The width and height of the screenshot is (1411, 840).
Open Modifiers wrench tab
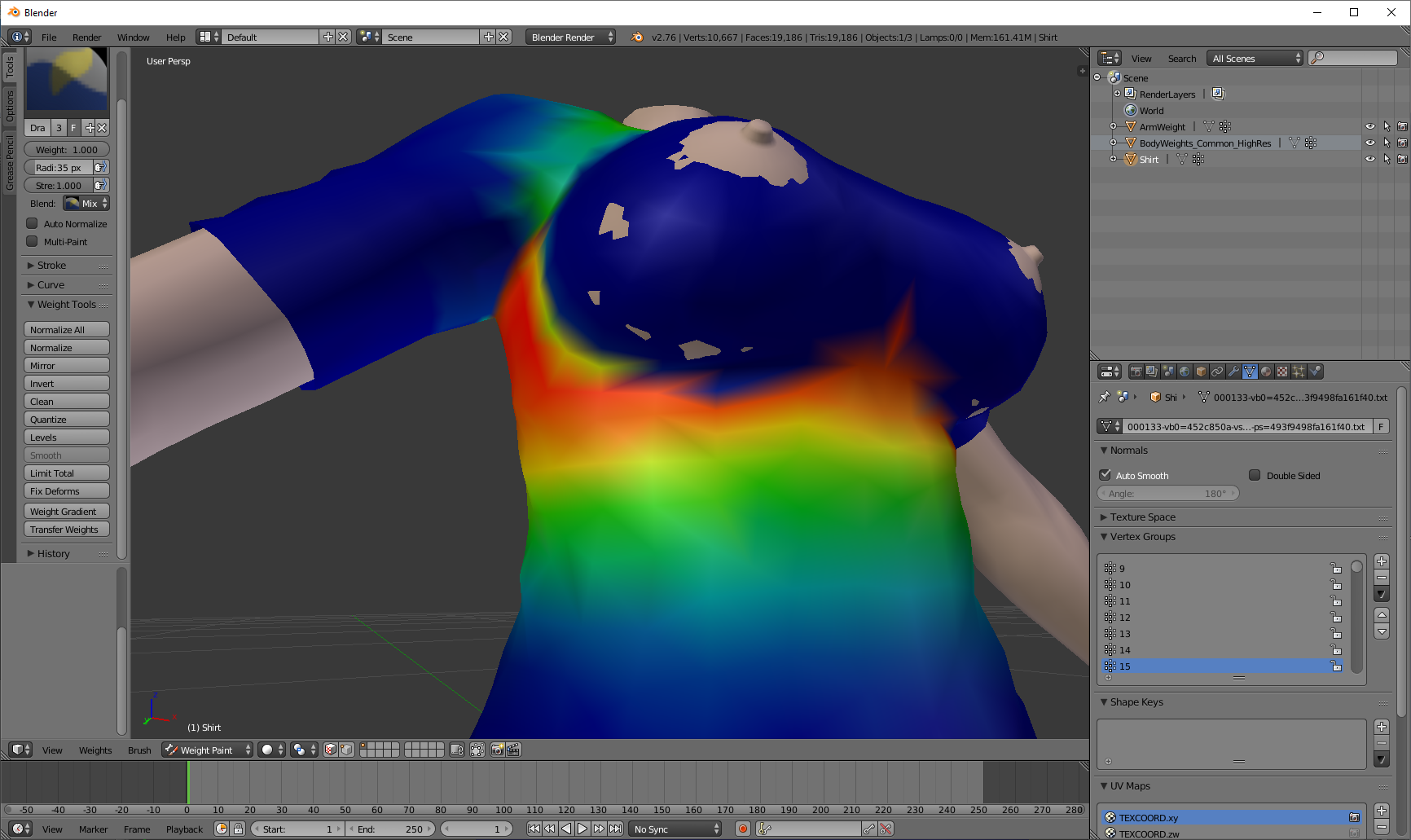pyautogui.click(x=1233, y=372)
